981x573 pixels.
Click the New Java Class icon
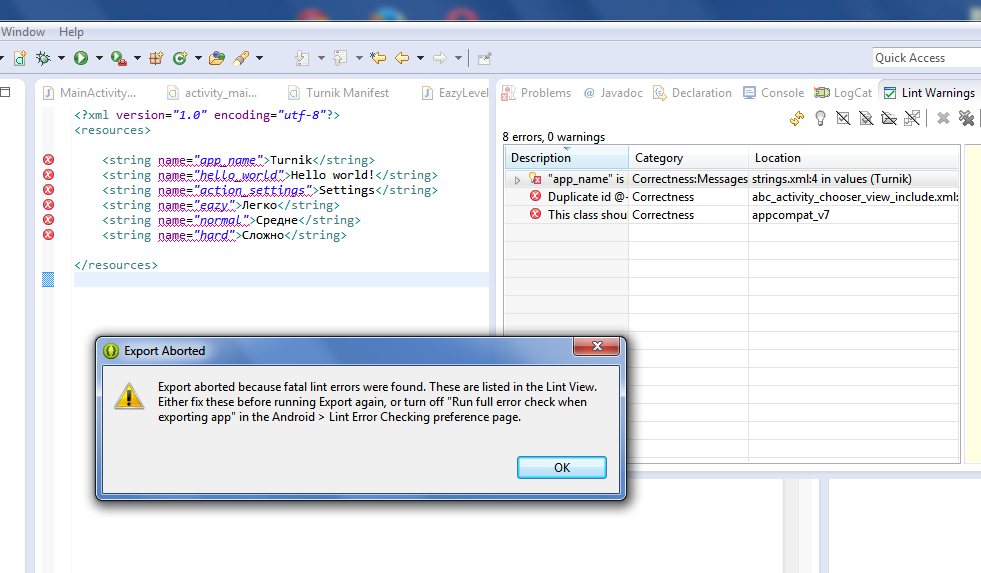(x=180, y=58)
